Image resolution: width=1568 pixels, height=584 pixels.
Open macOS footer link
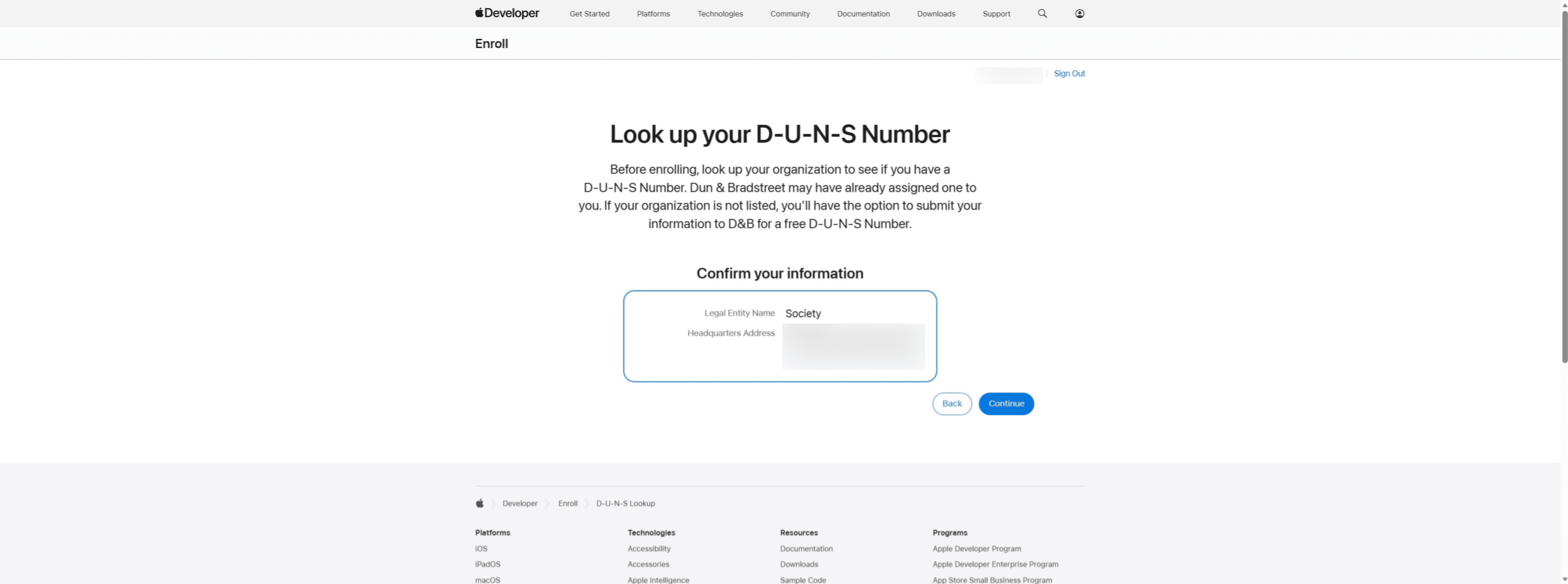pos(487,580)
